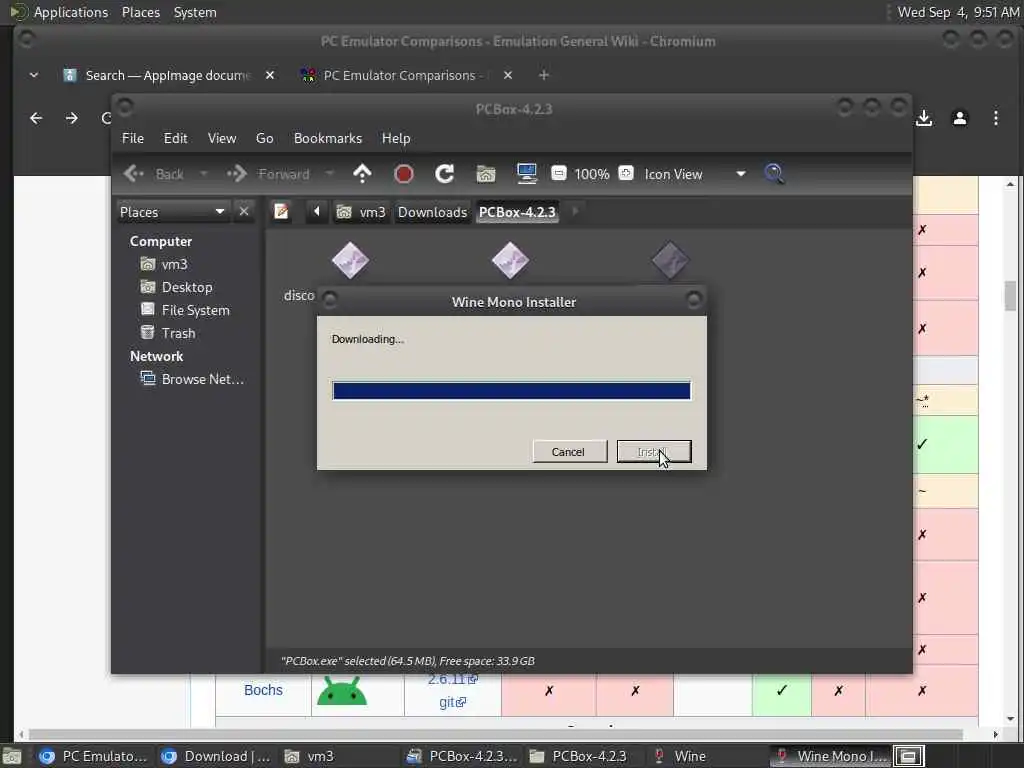Zoom in with the plus icon
1024x768 pixels.
click(626, 173)
